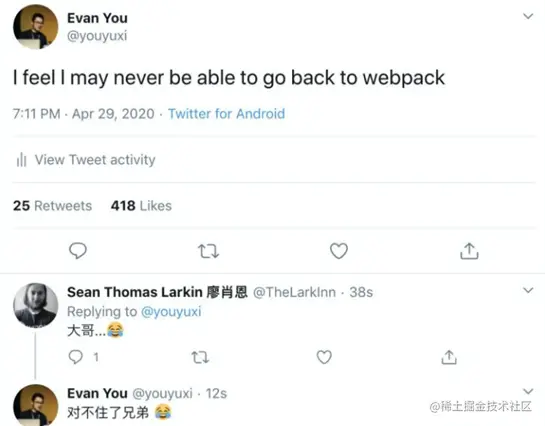545x426 pixels.
Task: Retweet Sean Thomas Larkin's reply
Action: click(x=201, y=357)
